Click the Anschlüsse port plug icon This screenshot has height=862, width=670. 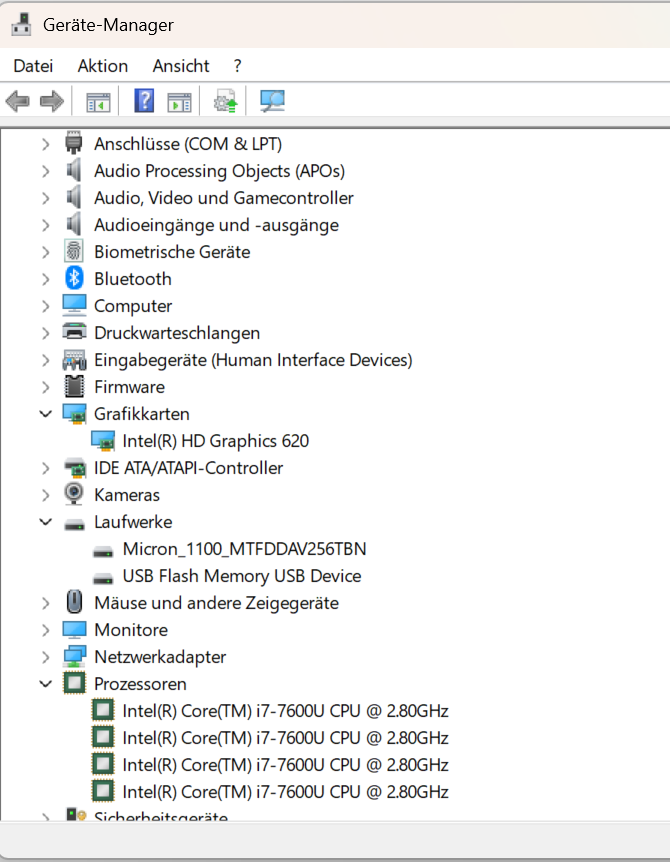[x=74, y=142]
